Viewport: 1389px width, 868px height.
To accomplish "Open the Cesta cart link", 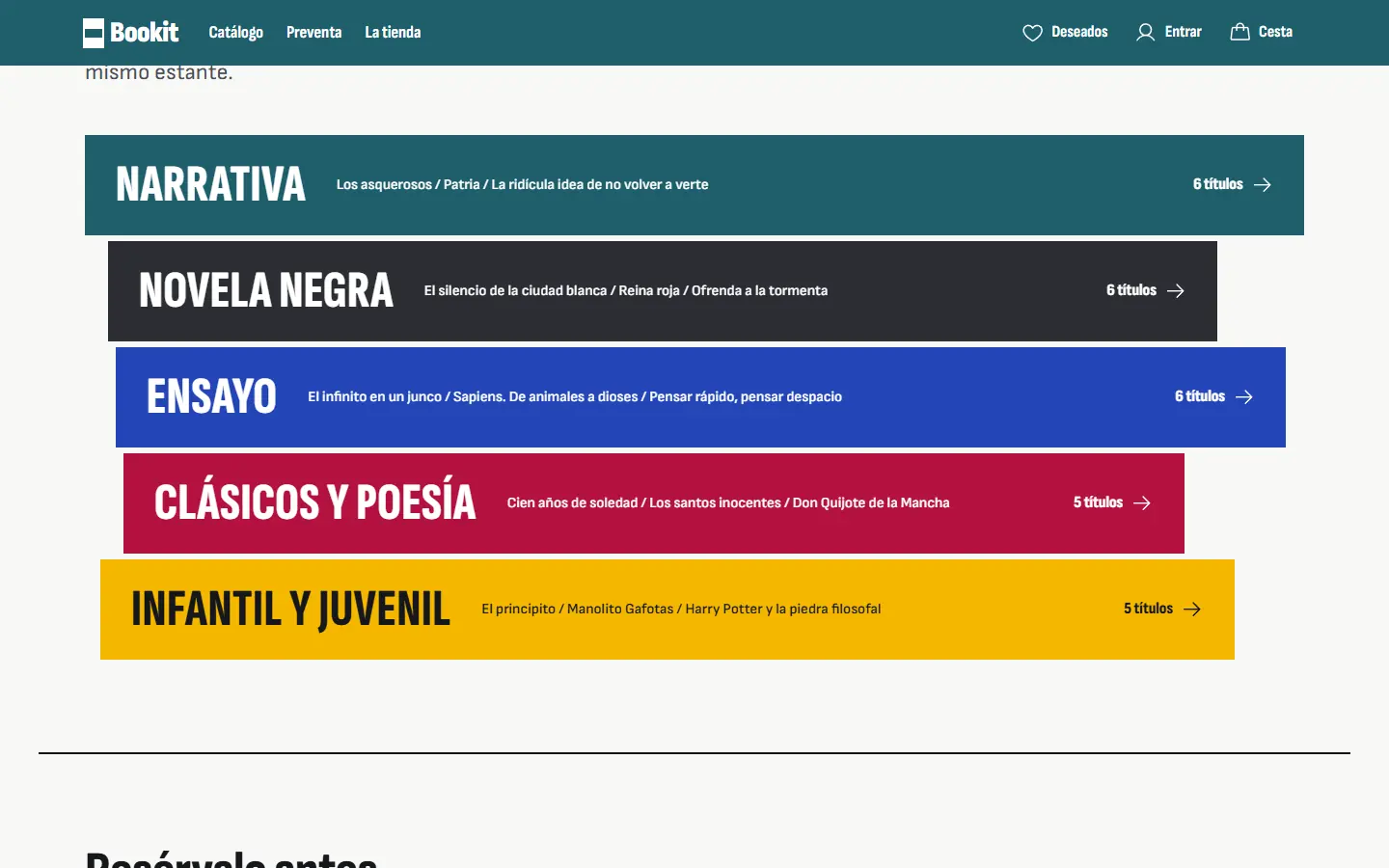I will point(1261,32).
